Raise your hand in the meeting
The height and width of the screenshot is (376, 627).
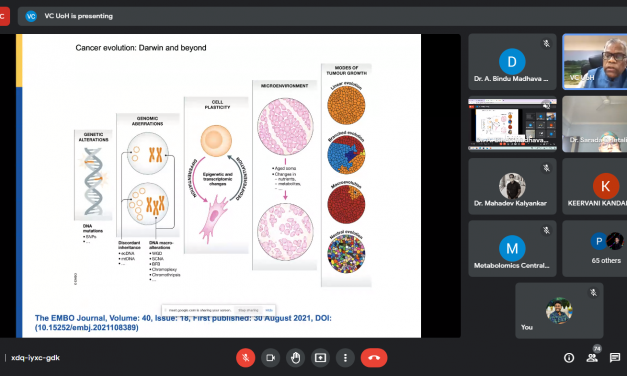[296, 358]
